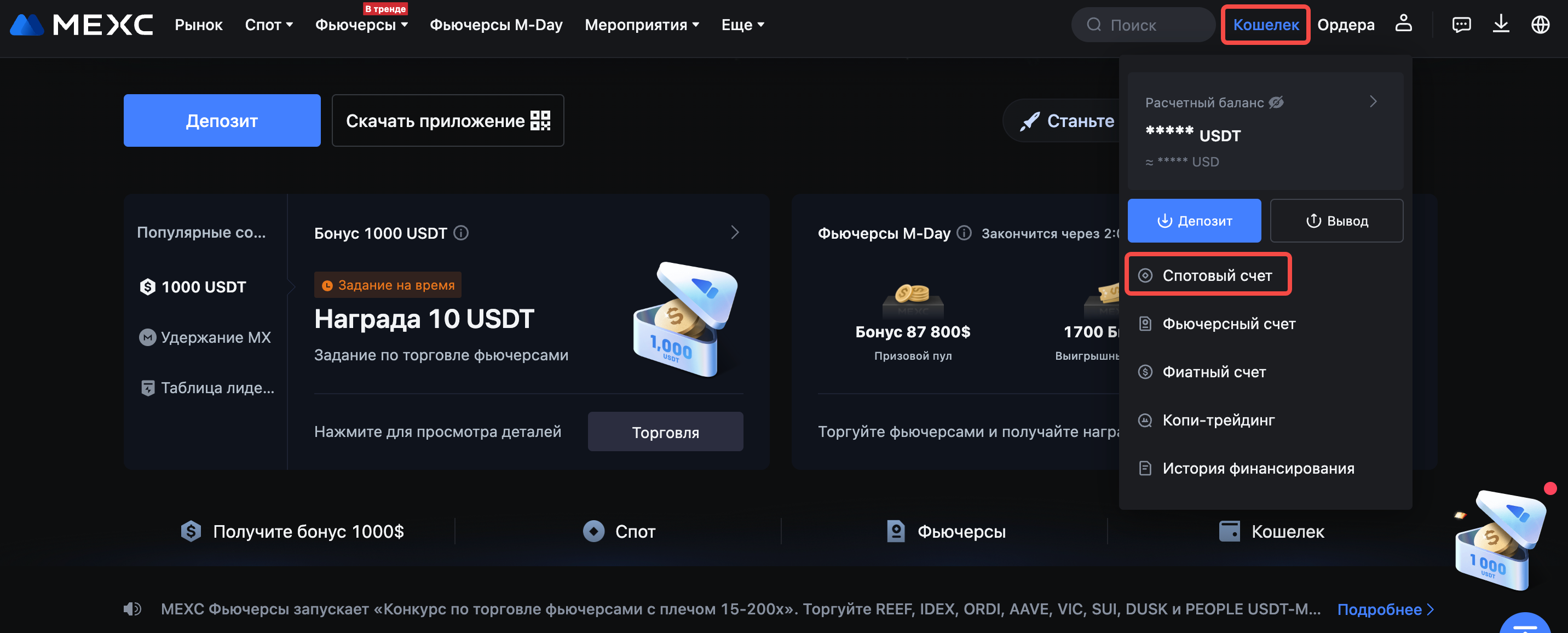Screen dimensions: 1568x633
Task: Click the Вывод button
Action: point(1337,221)
